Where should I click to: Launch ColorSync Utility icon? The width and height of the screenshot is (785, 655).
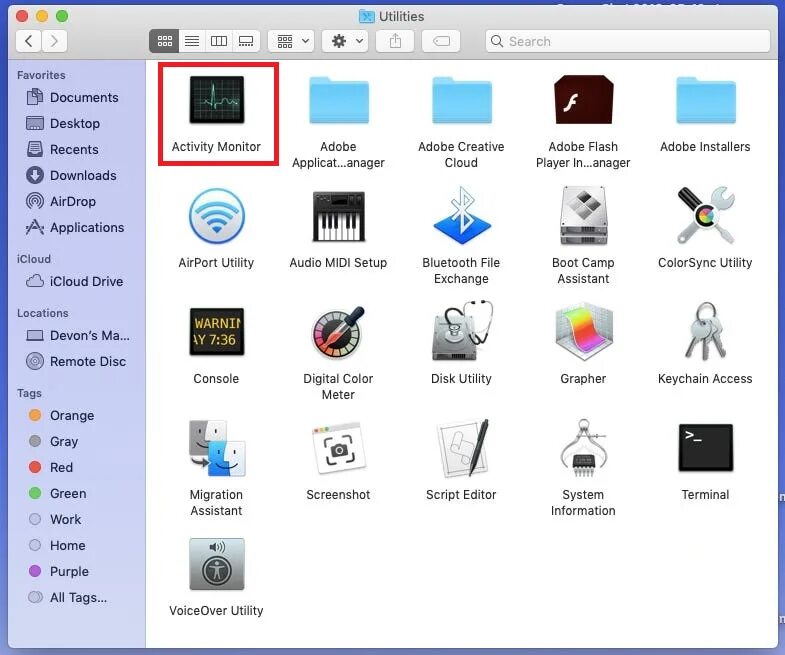click(705, 215)
